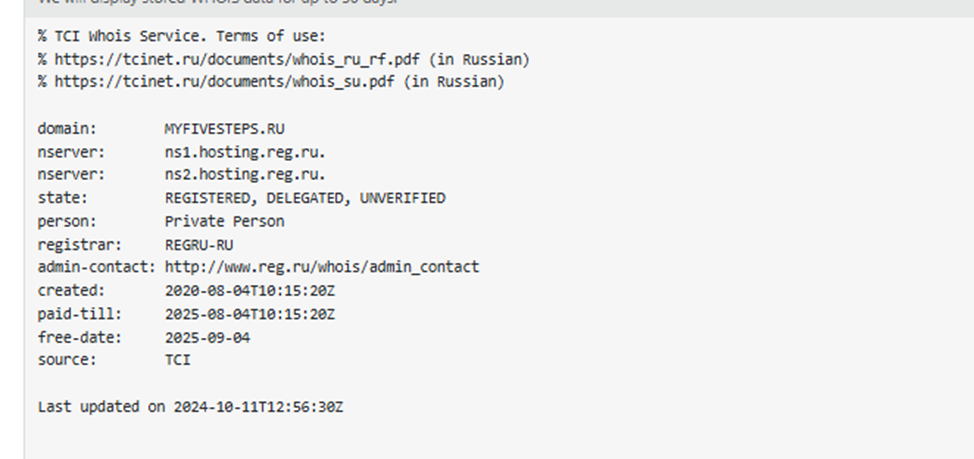Click the ns2.hosting.reg.ru nameserver text
Screen dimensions: 974x459
[x=245, y=175]
